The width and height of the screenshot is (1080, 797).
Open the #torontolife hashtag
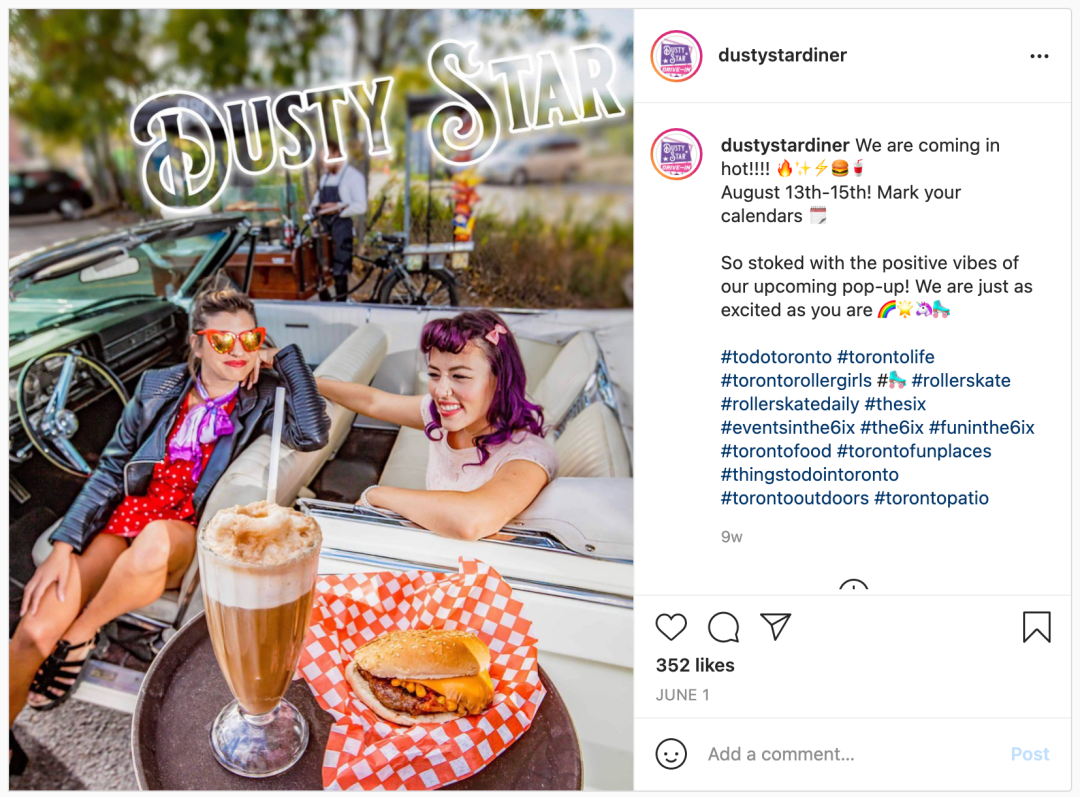(886, 357)
